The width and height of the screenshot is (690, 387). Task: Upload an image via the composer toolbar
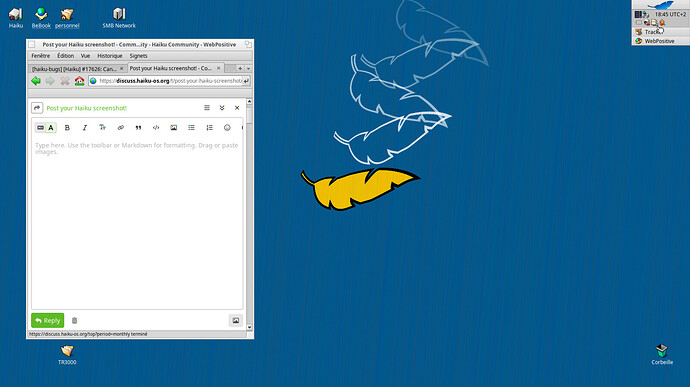174,128
